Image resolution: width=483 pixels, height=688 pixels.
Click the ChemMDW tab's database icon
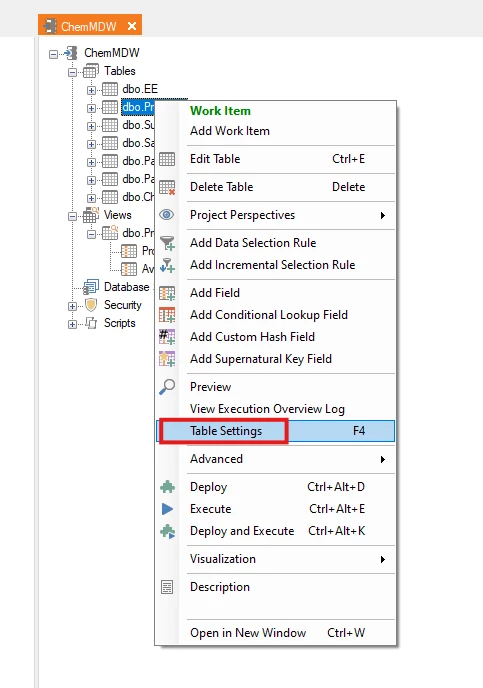(x=50, y=26)
